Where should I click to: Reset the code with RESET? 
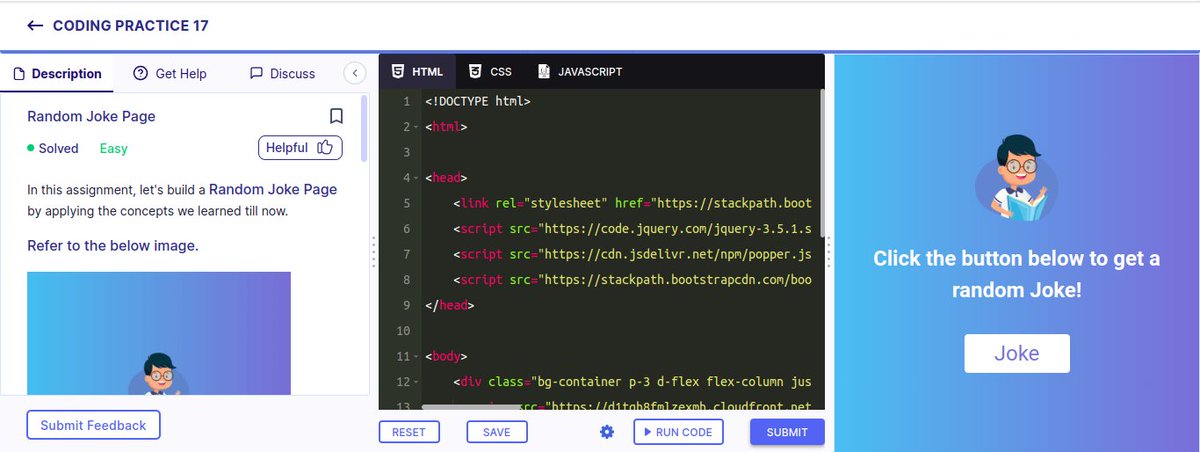pos(408,432)
